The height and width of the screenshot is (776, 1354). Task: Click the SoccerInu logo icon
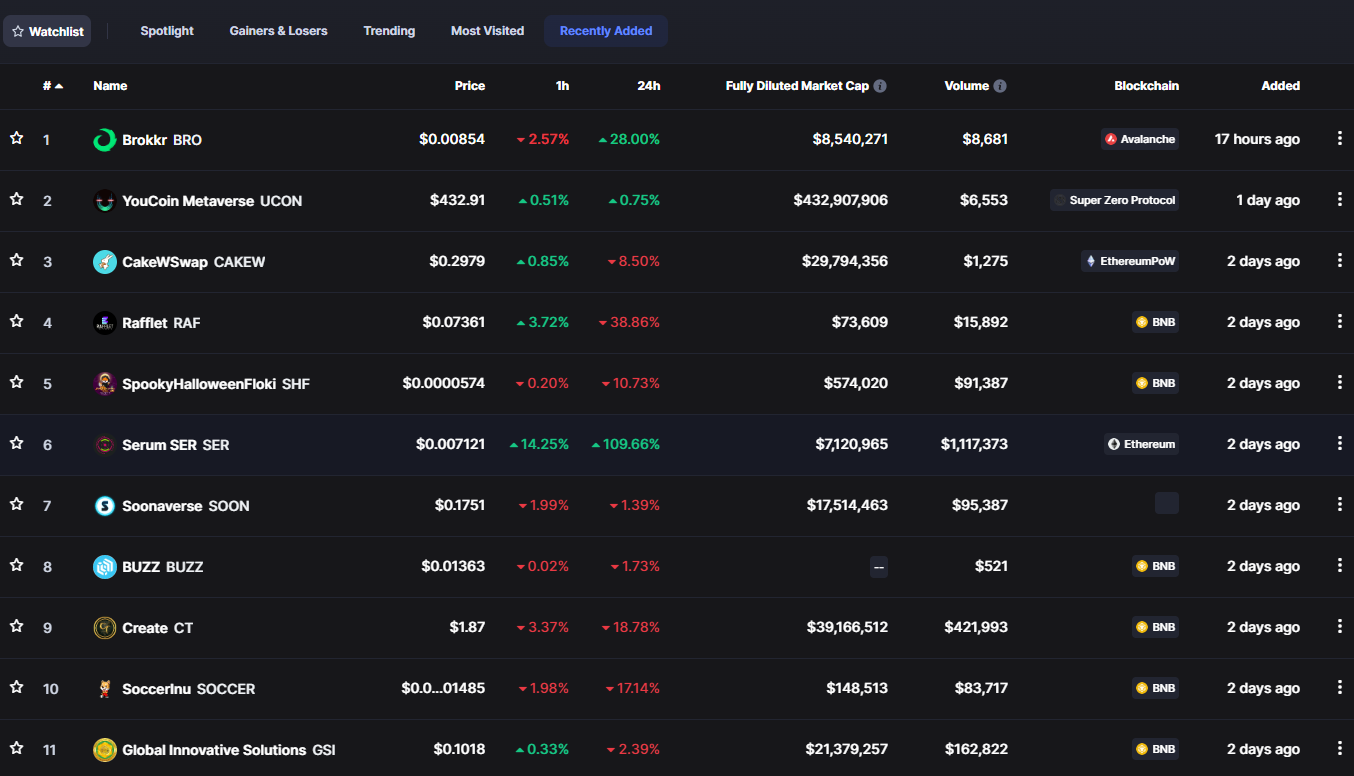tap(105, 689)
